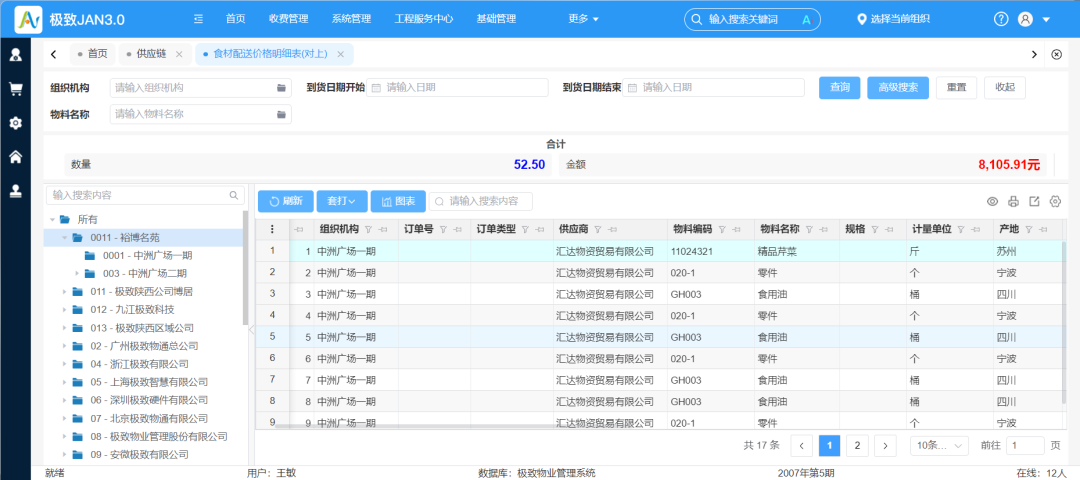The image size is (1080, 480).
Task: Click the export icon above table
Action: 1034,202
